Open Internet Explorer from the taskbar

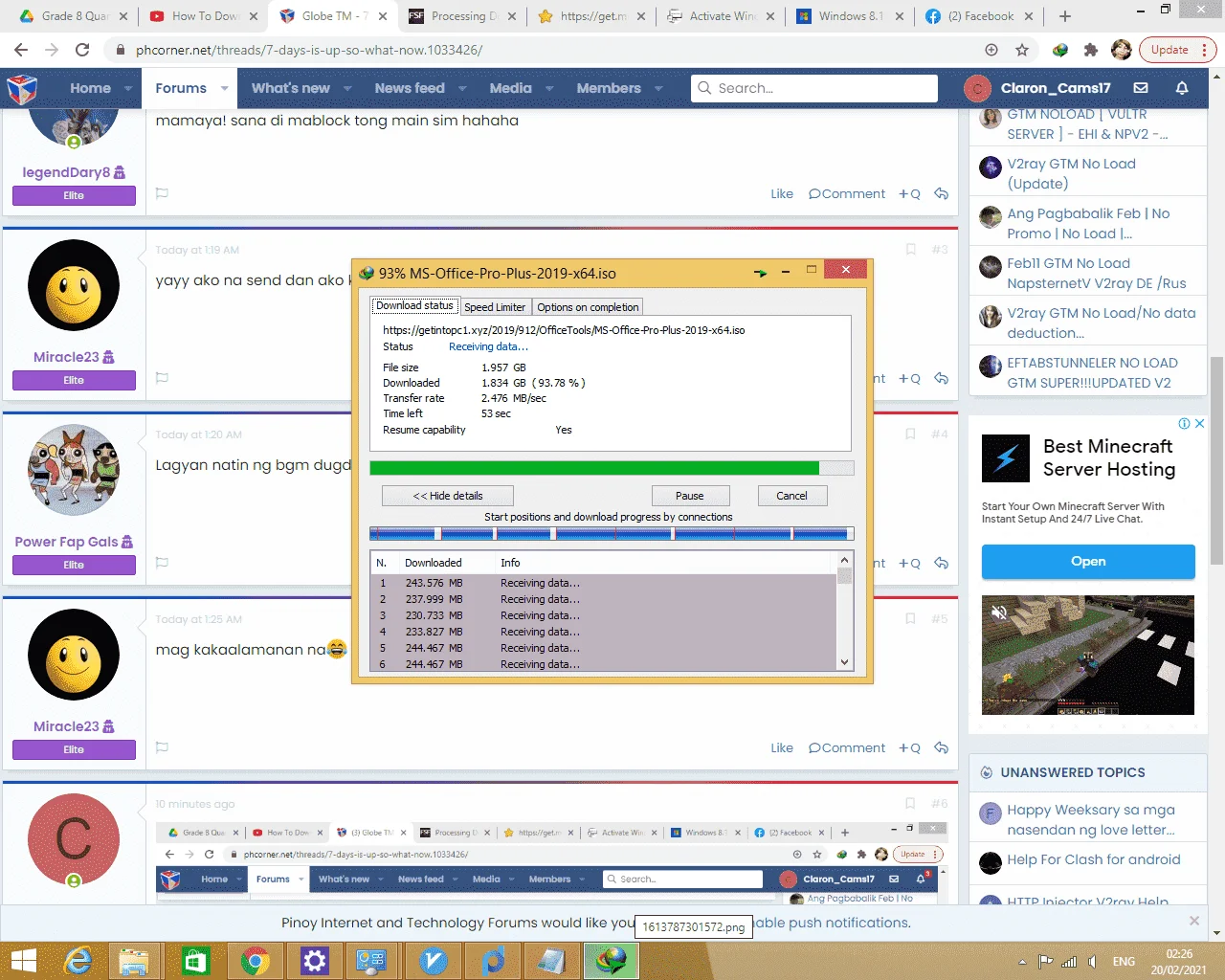pyautogui.click(x=78, y=961)
